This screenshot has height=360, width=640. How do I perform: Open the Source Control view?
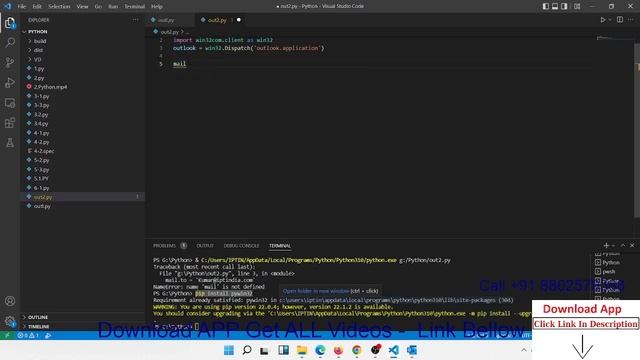point(10,62)
